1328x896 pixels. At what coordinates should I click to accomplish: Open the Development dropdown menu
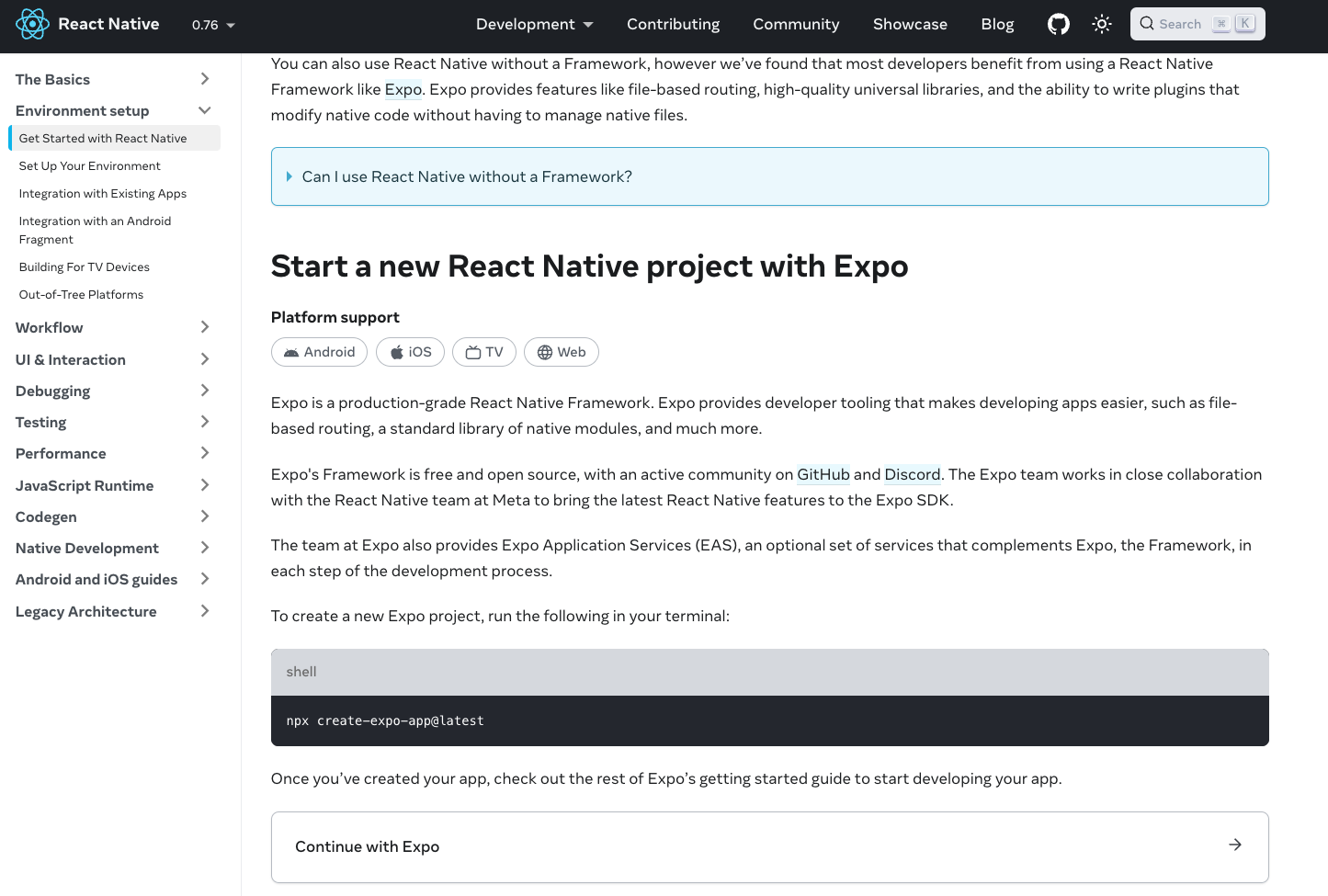(x=535, y=24)
